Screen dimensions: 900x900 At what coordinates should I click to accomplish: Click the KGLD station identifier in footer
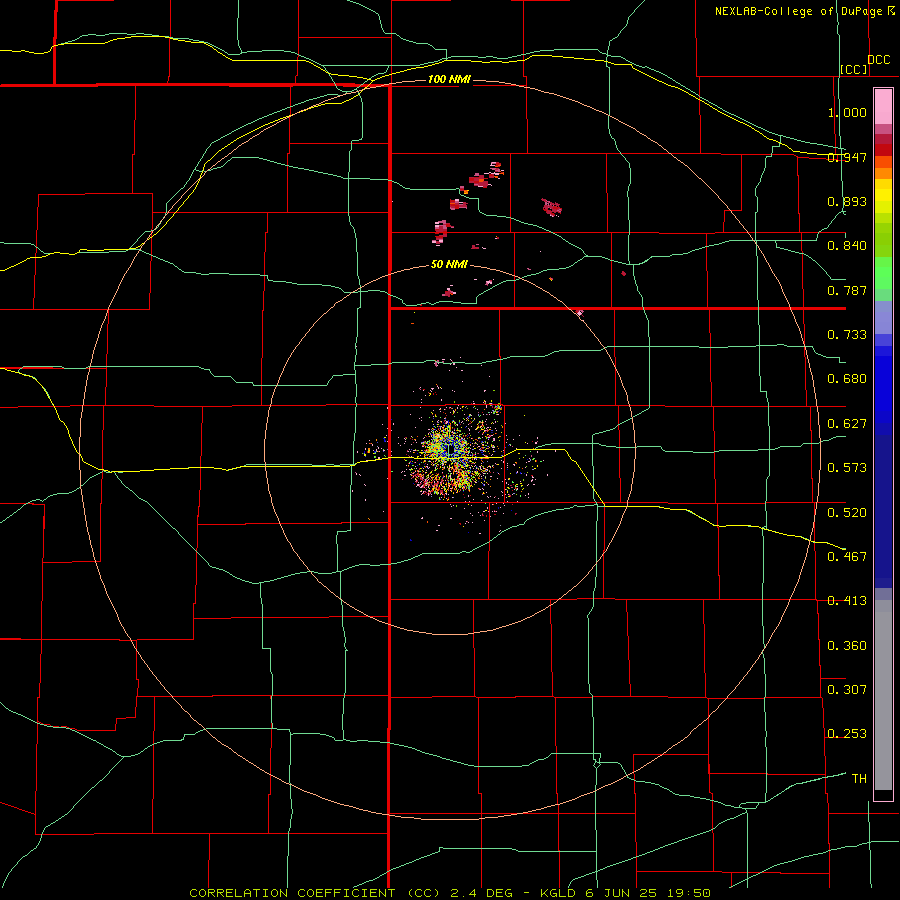(558, 893)
